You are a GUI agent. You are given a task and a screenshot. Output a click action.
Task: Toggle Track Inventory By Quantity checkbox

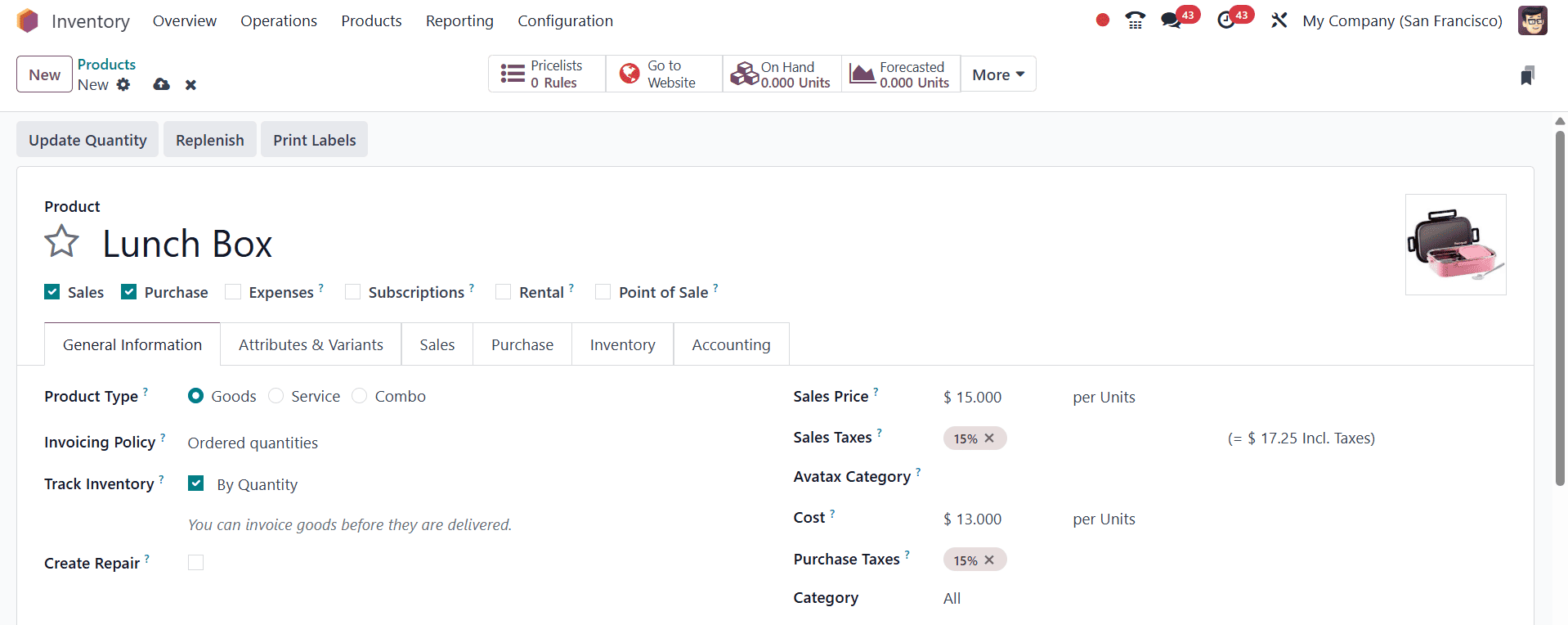click(195, 483)
